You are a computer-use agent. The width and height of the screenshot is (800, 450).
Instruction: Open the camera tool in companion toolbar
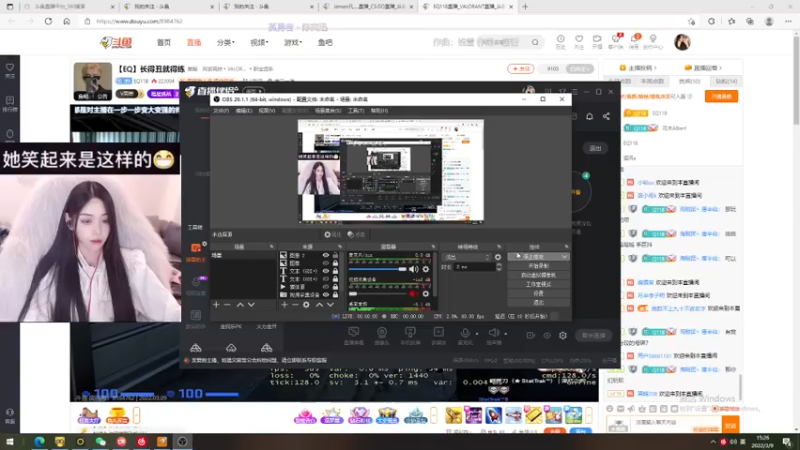tap(382, 335)
